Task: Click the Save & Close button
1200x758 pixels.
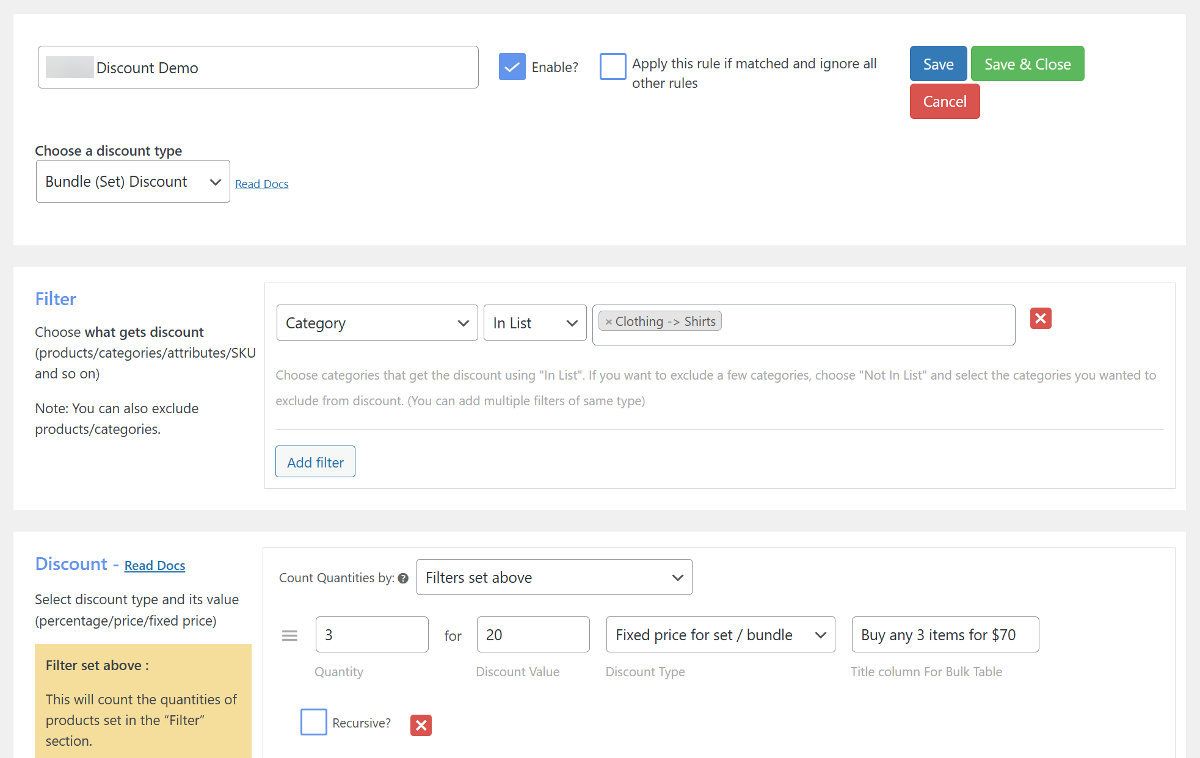Action: click(1027, 64)
